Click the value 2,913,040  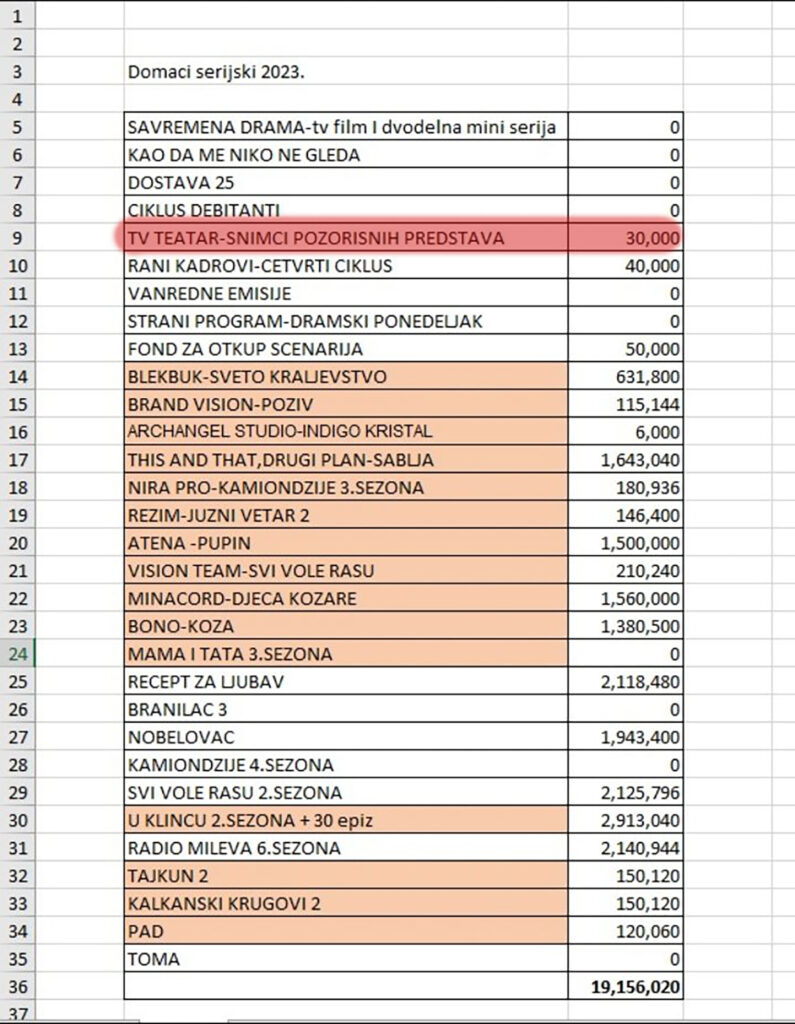(640, 821)
